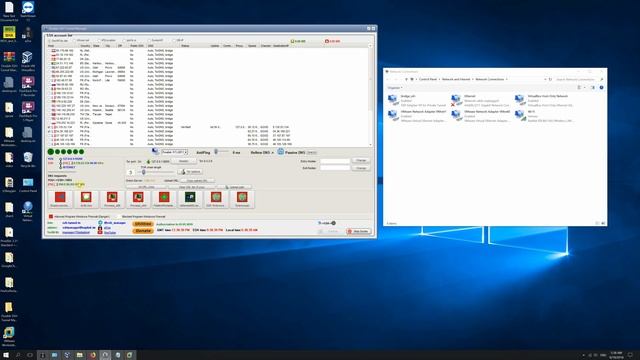640x360 pixels.
Task: Click the green timer icon above the account list
Action: tap(292, 41)
